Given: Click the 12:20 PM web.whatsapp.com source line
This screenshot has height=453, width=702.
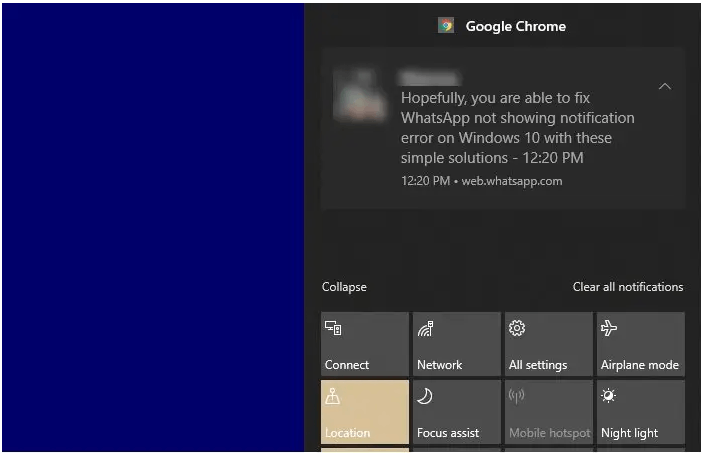Looking at the screenshot, I should [x=481, y=181].
